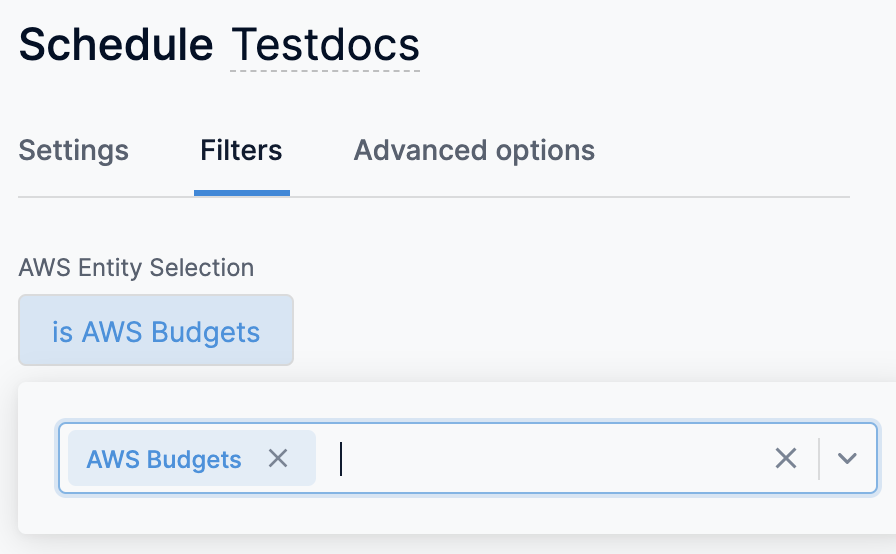The height and width of the screenshot is (554, 896).
Task: Edit the Testdocs schedule name
Action: click(x=325, y=45)
